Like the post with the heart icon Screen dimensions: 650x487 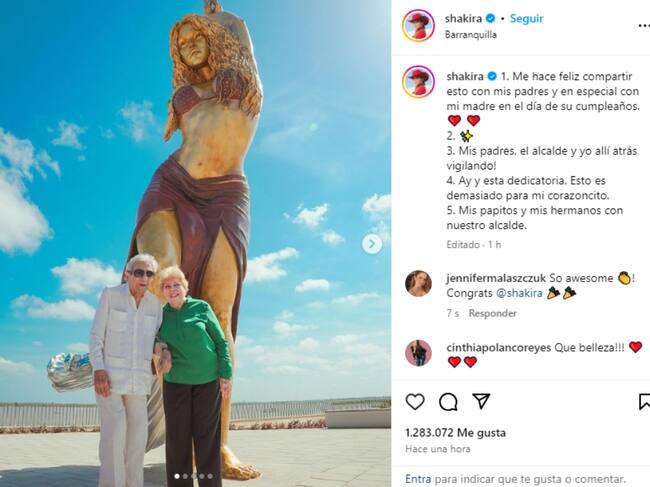(x=415, y=401)
